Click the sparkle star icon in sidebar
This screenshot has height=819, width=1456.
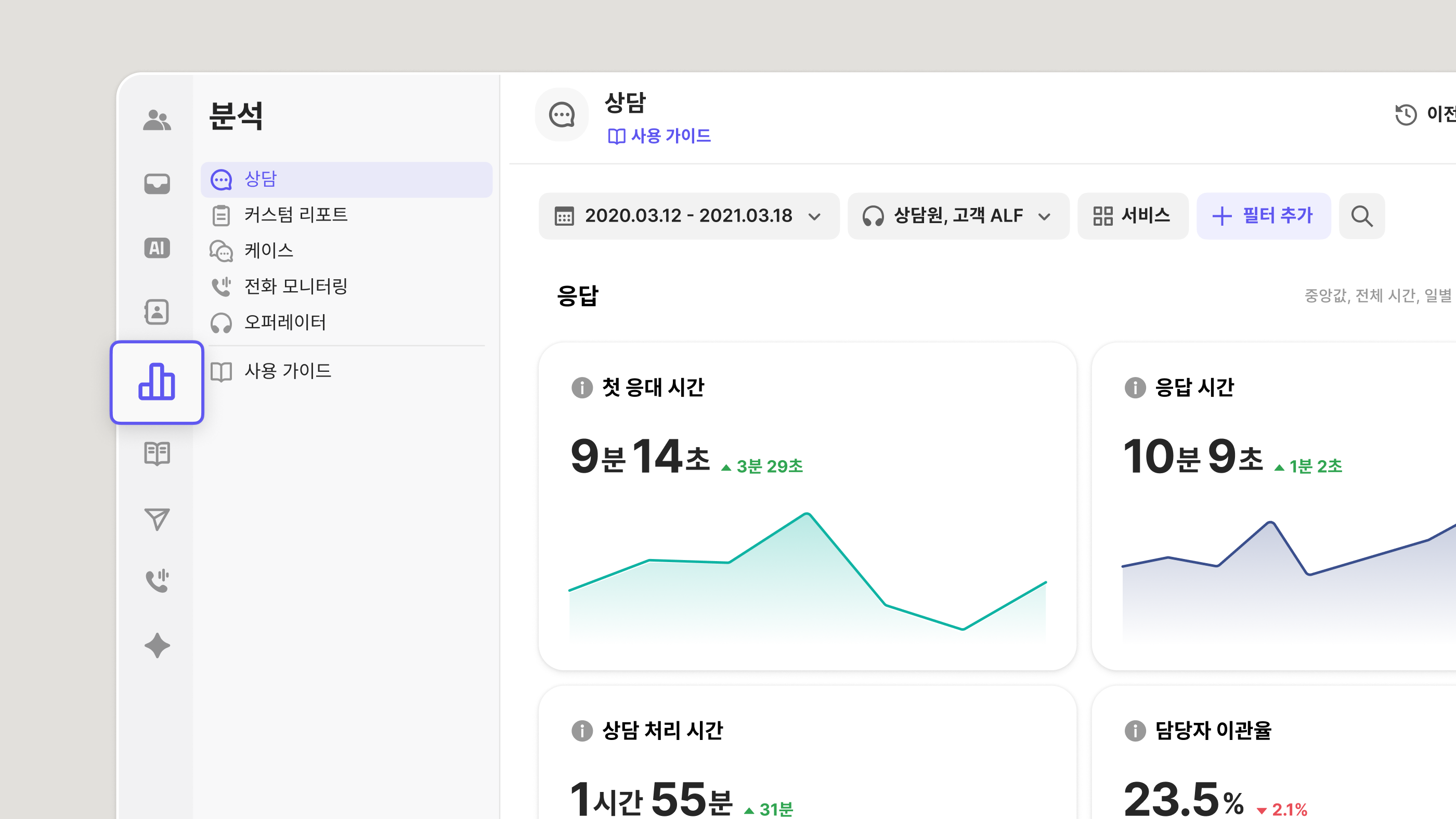point(157,645)
